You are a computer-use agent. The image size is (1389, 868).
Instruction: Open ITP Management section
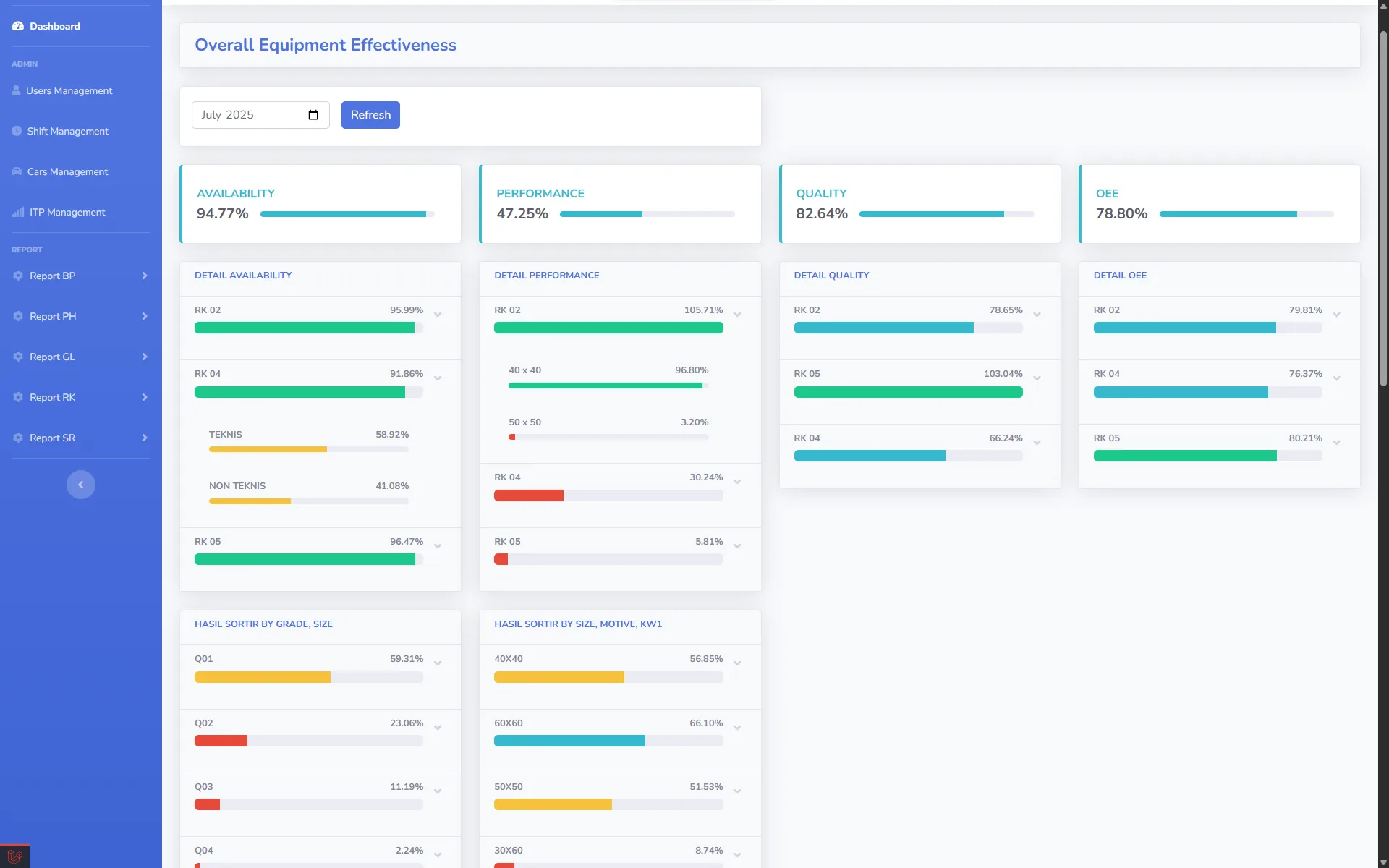click(81, 212)
